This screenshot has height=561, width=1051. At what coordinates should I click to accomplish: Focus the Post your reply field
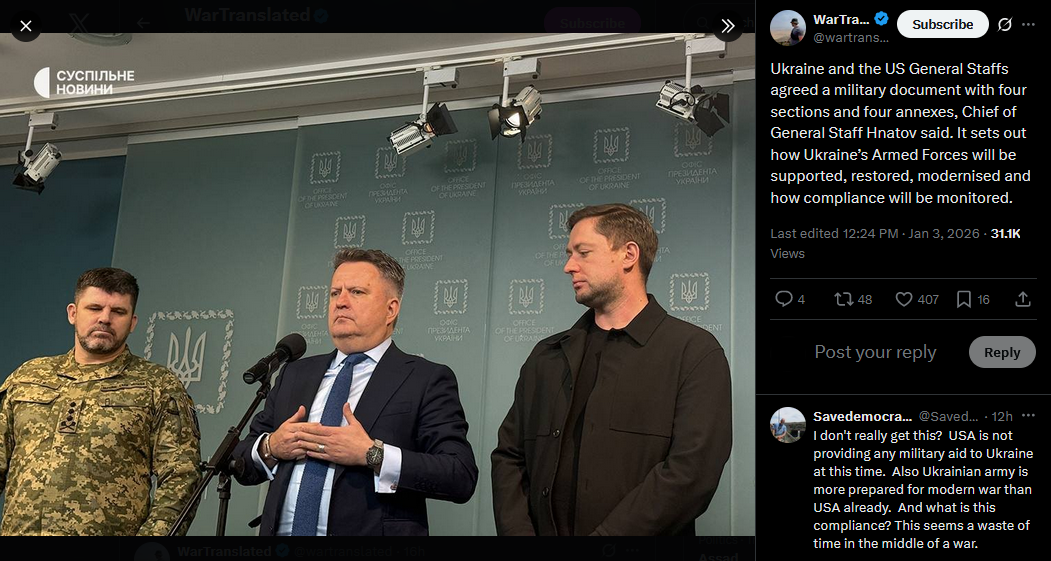pyautogui.click(x=875, y=353)
